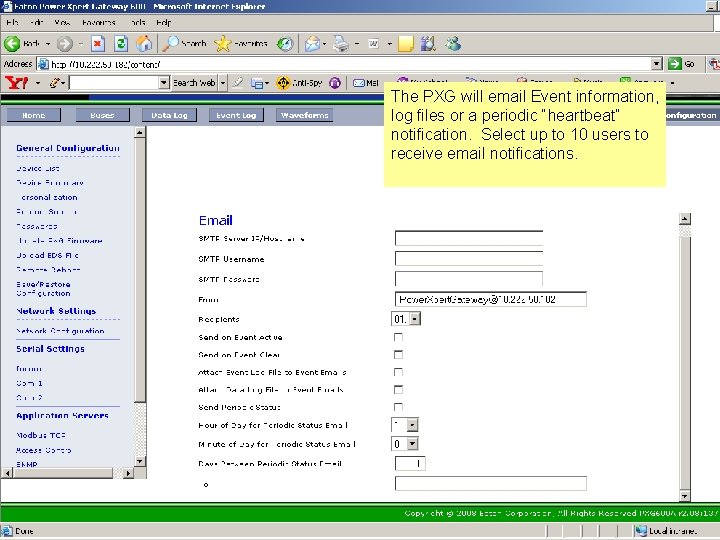Open the Modbus TCP link

coord(41,435)
